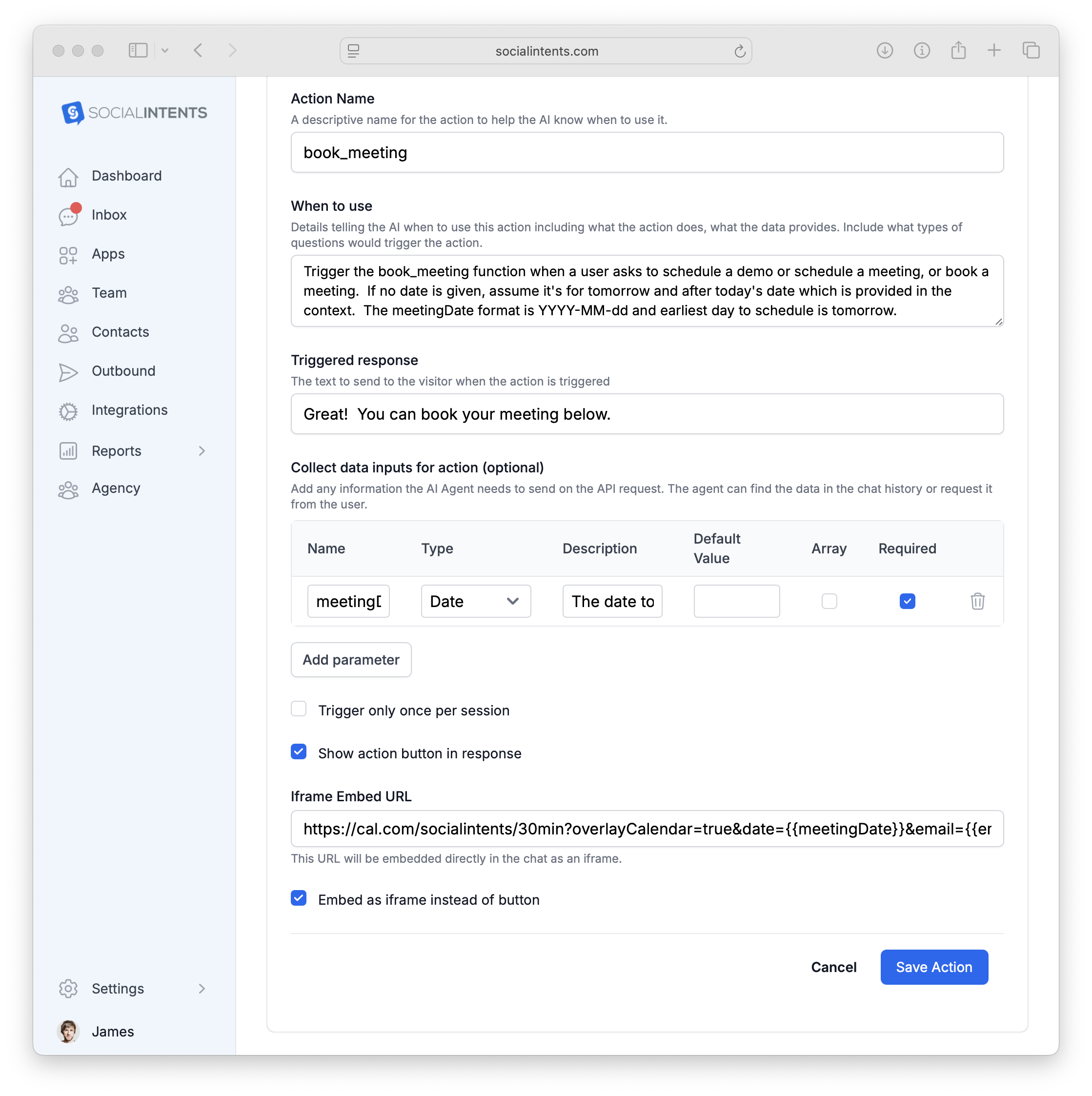Image resolution: width=1092 pixels, height=1096 pixels.
Task: Enable Trigger only once per session
Action: click(x=299, y=709)
